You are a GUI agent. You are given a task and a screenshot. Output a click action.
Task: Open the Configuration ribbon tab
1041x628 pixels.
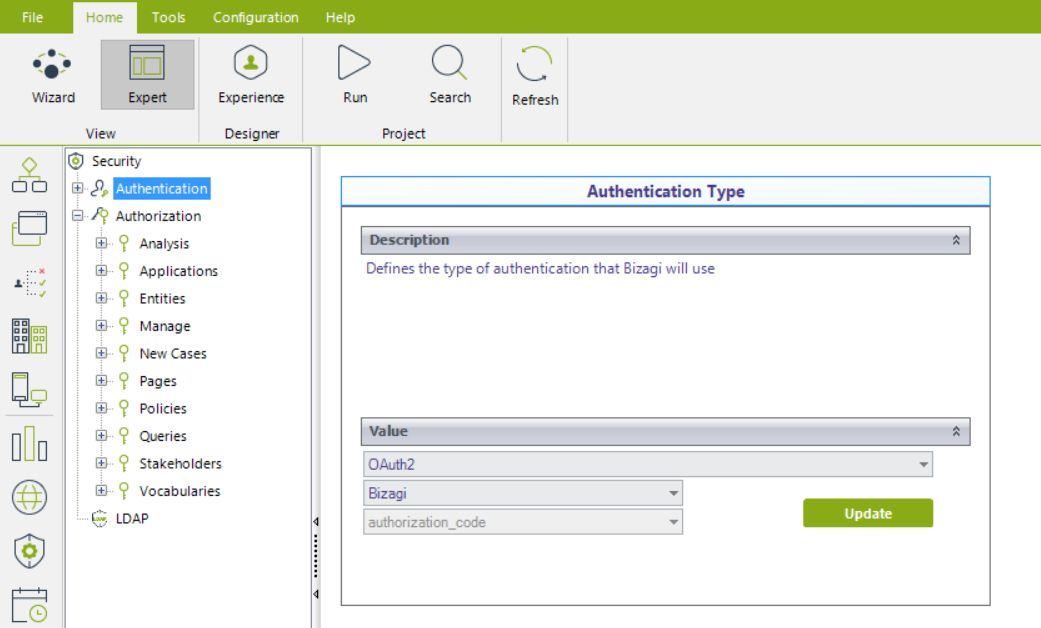pos(256,17)
